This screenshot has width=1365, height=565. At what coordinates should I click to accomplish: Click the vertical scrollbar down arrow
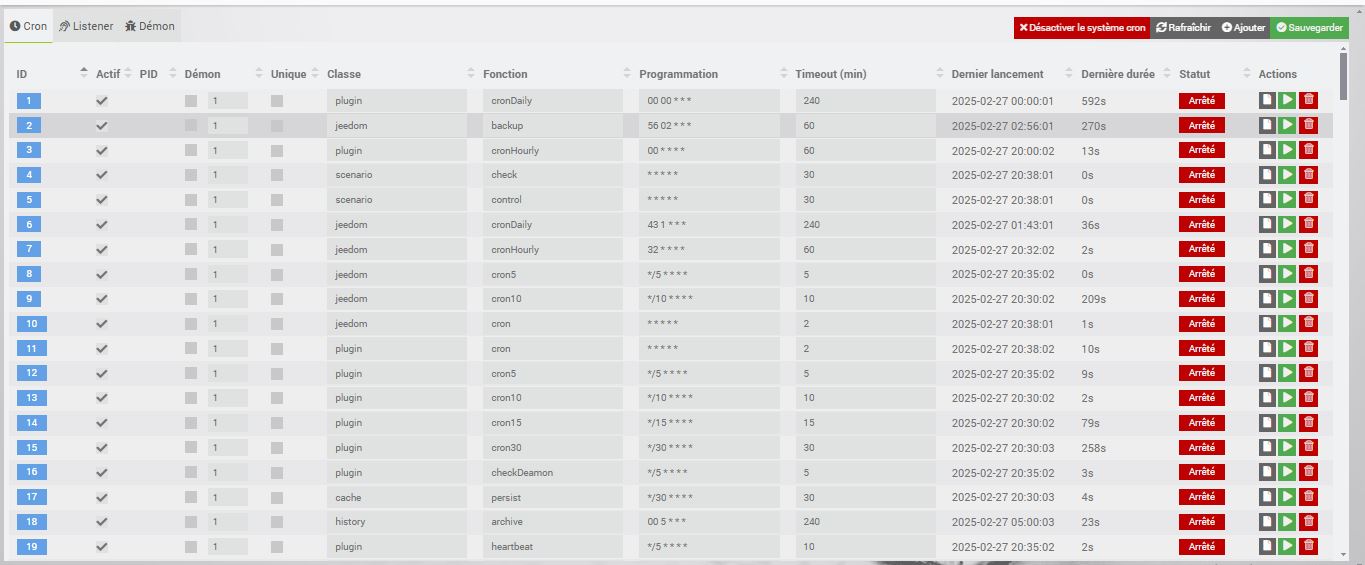[x=1342, y=552]
